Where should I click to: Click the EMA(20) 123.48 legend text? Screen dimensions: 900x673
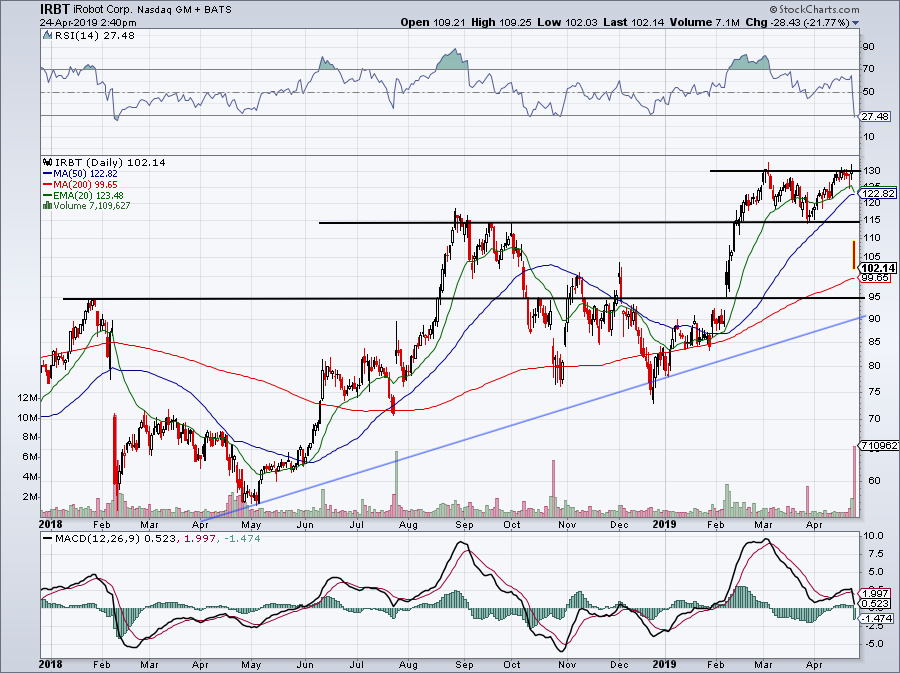pyautogui.click(x=88, y=196)
